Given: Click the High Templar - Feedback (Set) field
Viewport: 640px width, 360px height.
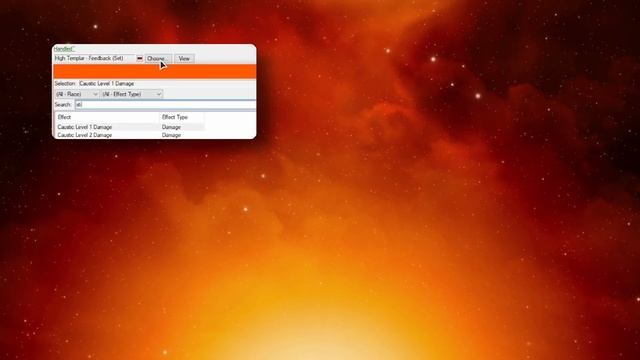Looking at the screenshot, I should pos(94,58).
